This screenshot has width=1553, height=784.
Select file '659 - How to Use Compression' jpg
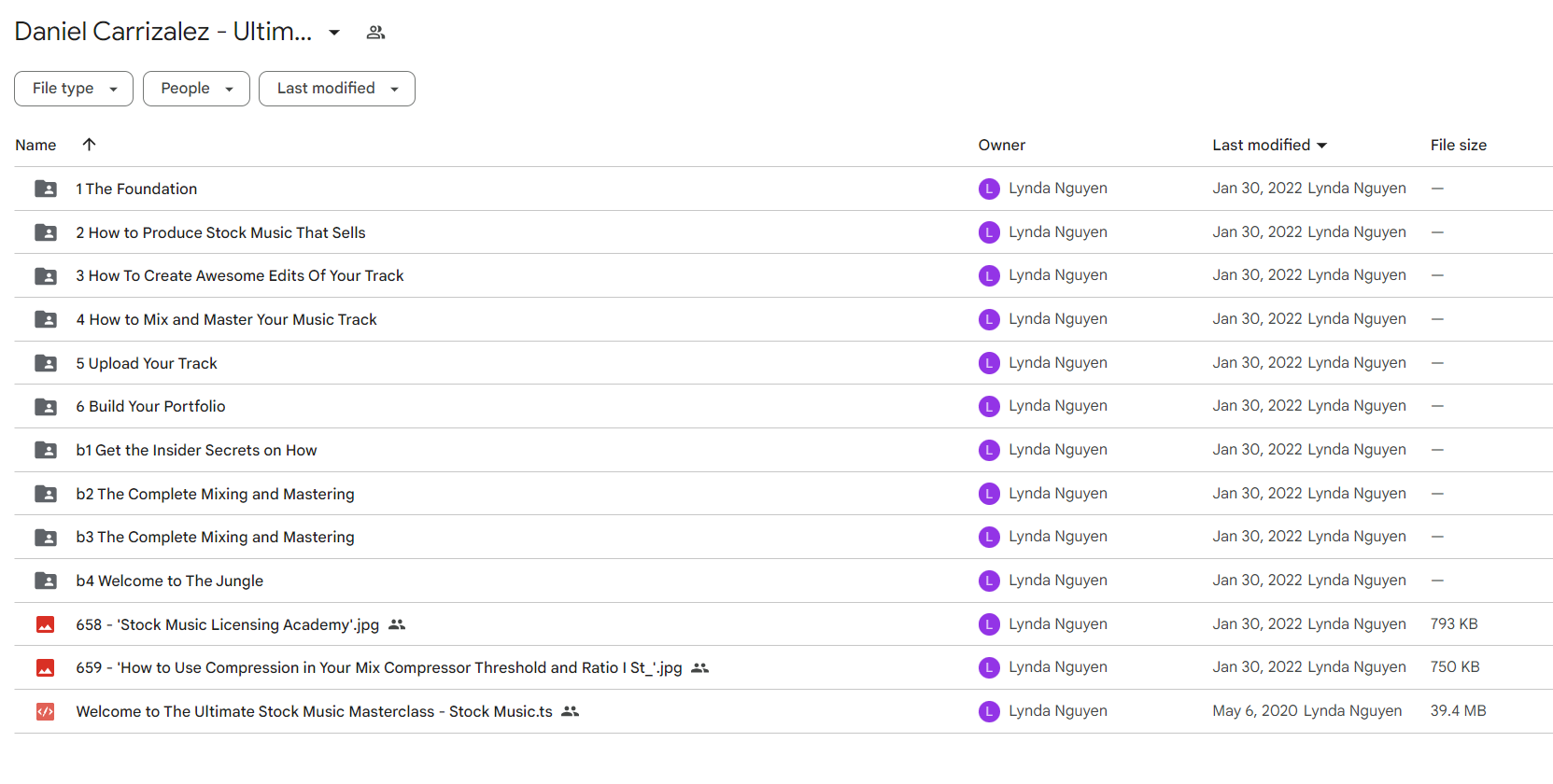[x=379, y=668]
